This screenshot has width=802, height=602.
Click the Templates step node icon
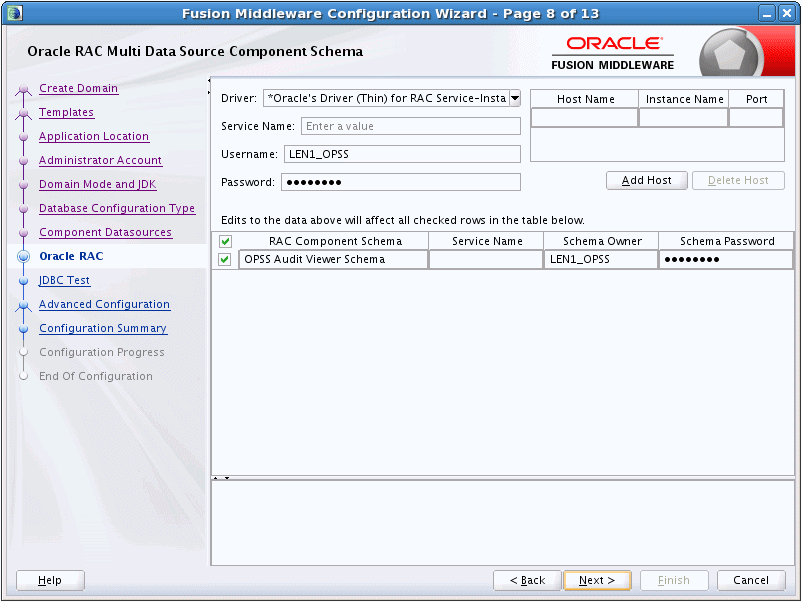pos(24,114)
